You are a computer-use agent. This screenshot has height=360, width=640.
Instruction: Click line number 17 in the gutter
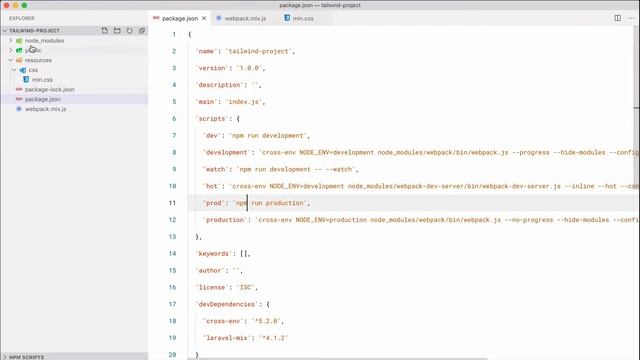click(x=172, y=304)
